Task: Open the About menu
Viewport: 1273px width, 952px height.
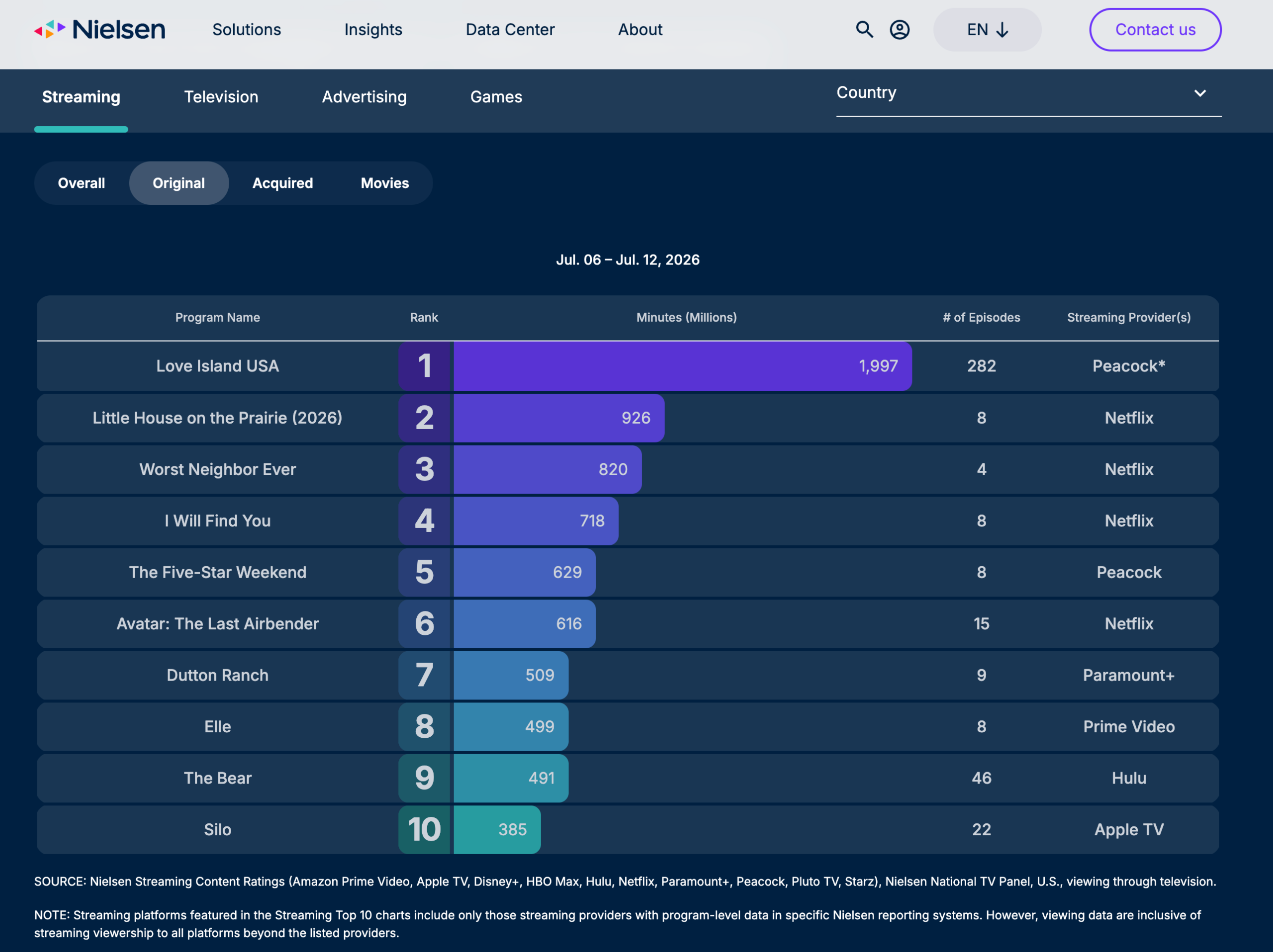Action: pyautogui.click(x=640, y=29)
